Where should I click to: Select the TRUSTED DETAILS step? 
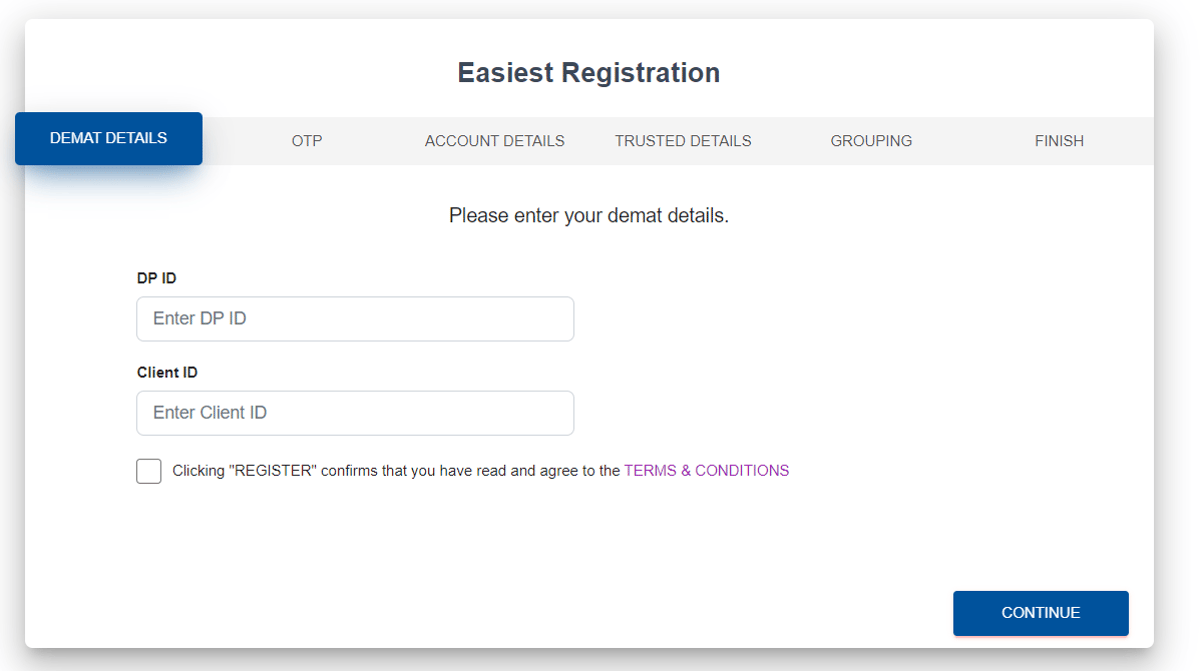pos(683,140)
